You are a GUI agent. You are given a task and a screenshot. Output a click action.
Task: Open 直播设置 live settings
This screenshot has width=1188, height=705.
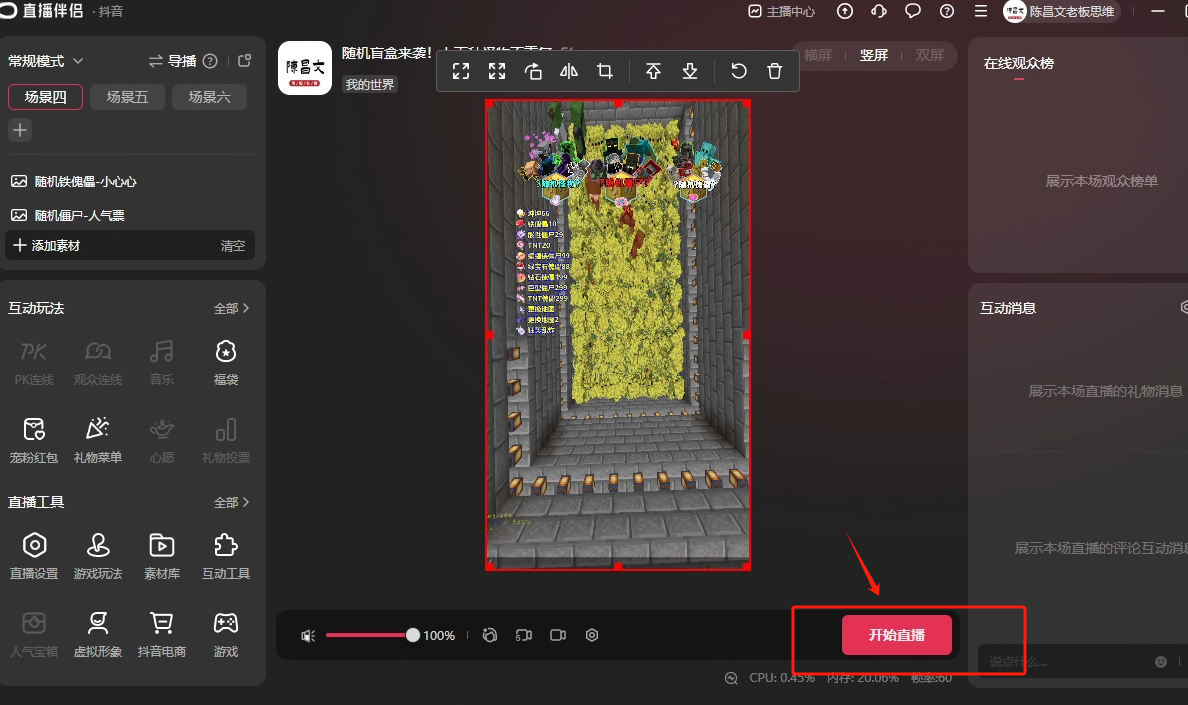[34, 556]
